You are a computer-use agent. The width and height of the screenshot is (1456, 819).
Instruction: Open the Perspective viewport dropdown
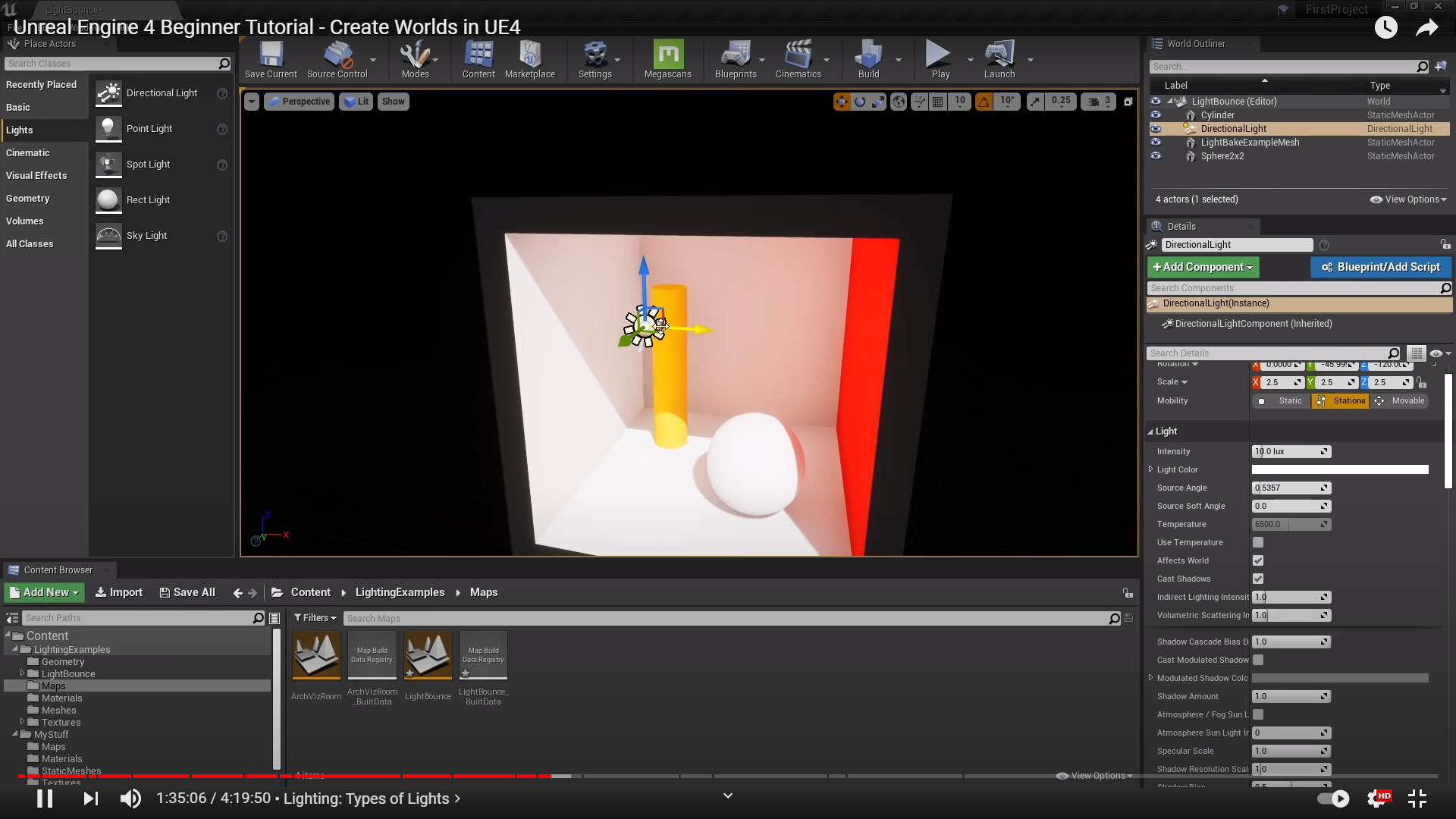tap(300, 102)
